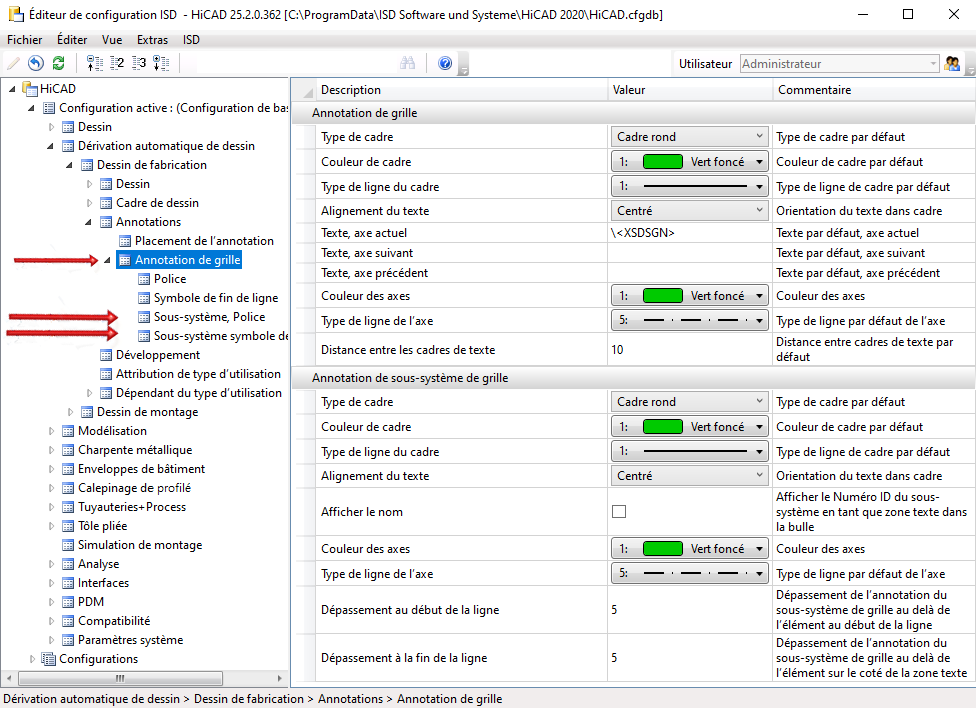Click the expand tree level 3 icon
Screen dimensions: 976x708
click(138, 63)
